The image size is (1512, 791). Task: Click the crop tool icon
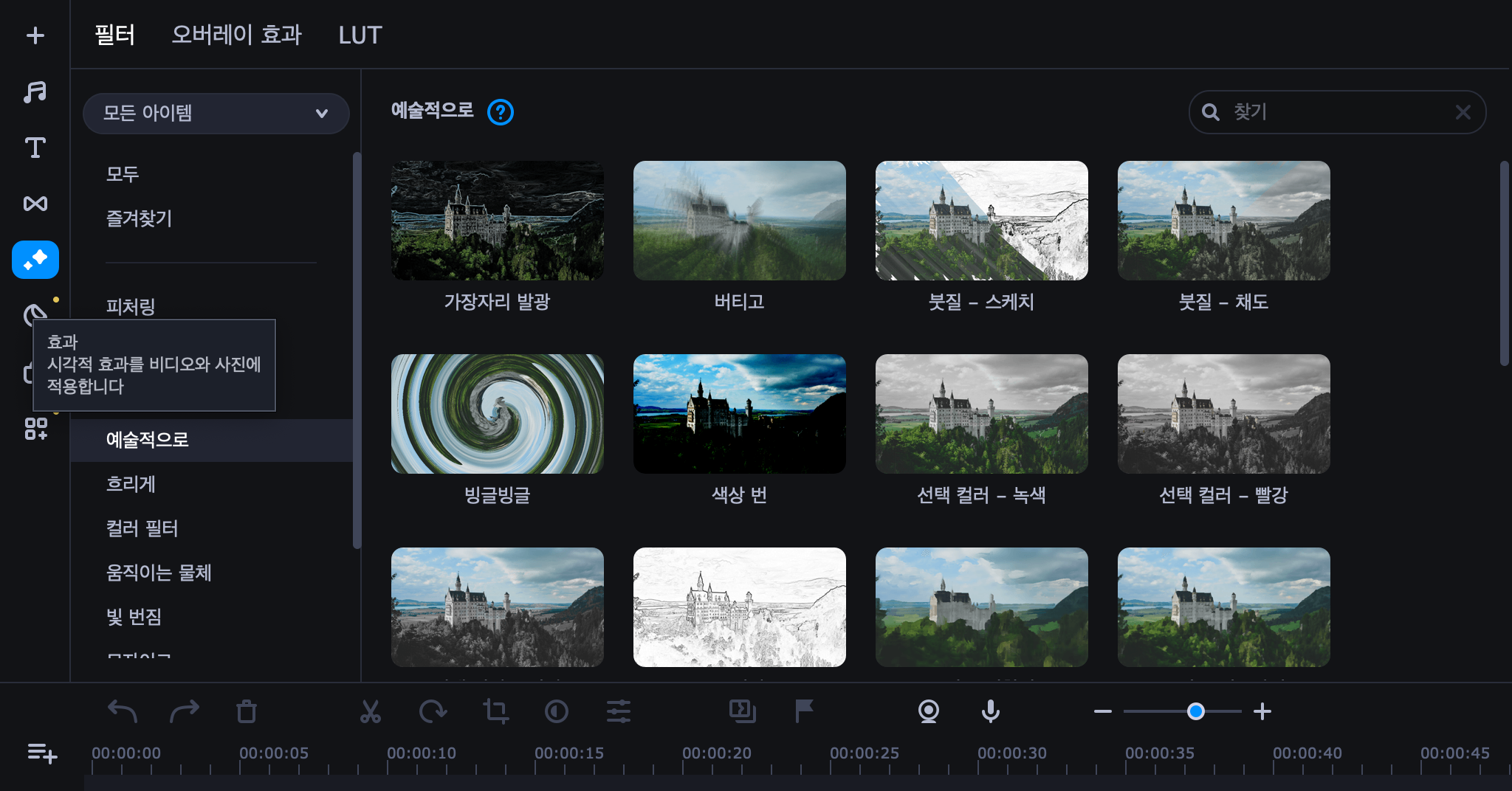[495, 711]
